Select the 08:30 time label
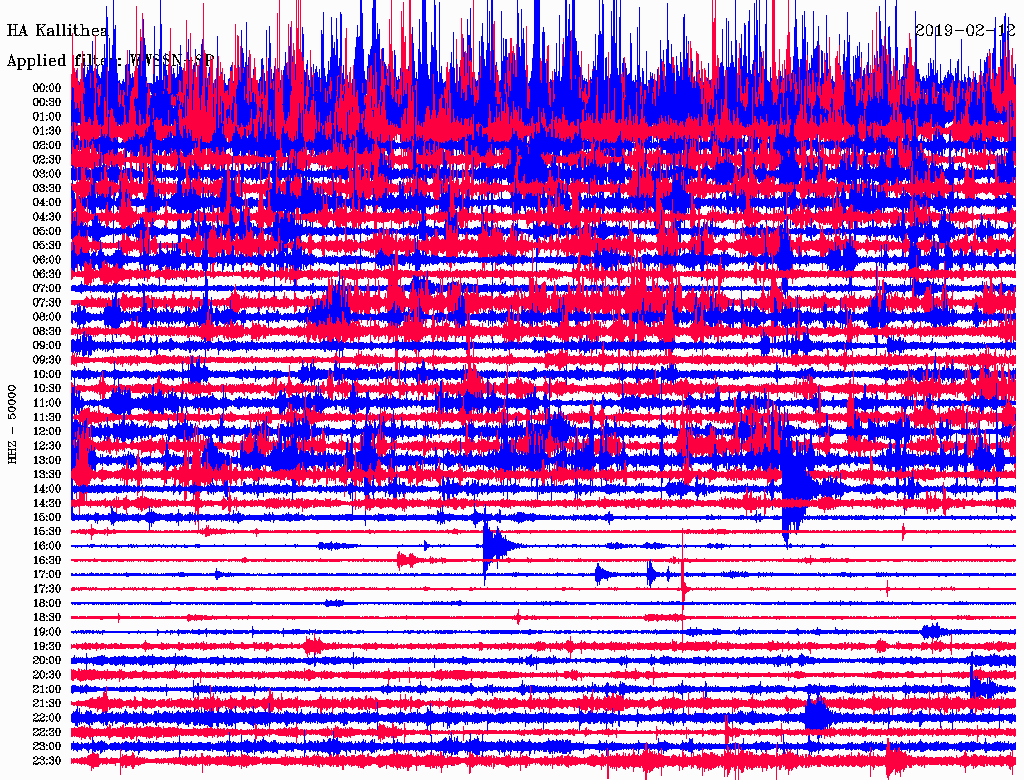 point(46,332)
